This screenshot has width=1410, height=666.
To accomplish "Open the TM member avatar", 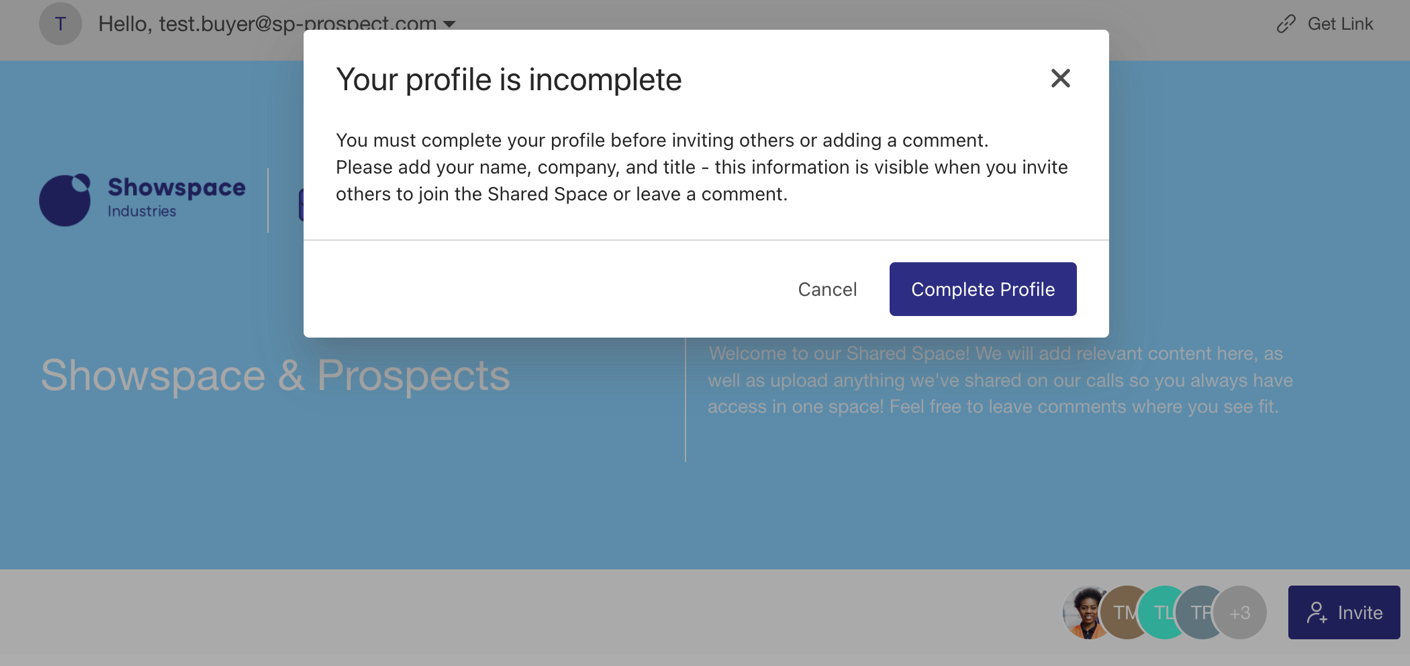I will pos(1124,612).
